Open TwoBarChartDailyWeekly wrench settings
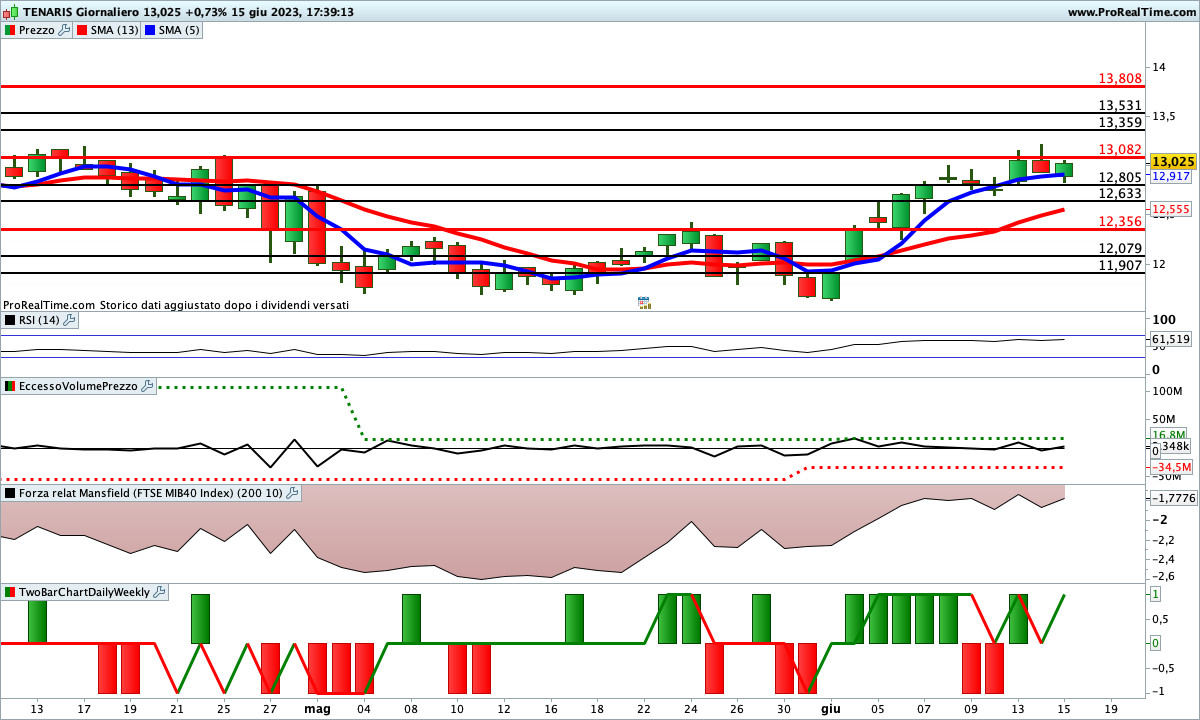1200x720 pixels. pos(160,592)
